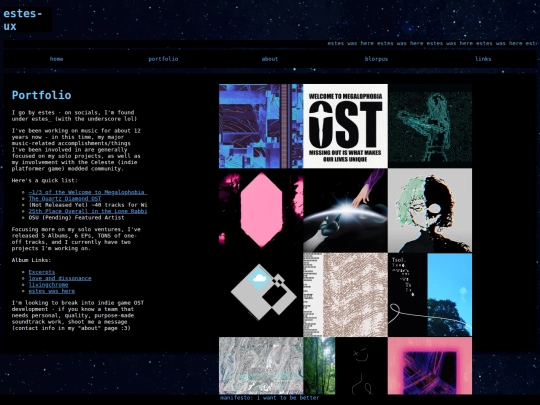Click the 'Album Links:' label
The image size is (540, 405).
31,260
